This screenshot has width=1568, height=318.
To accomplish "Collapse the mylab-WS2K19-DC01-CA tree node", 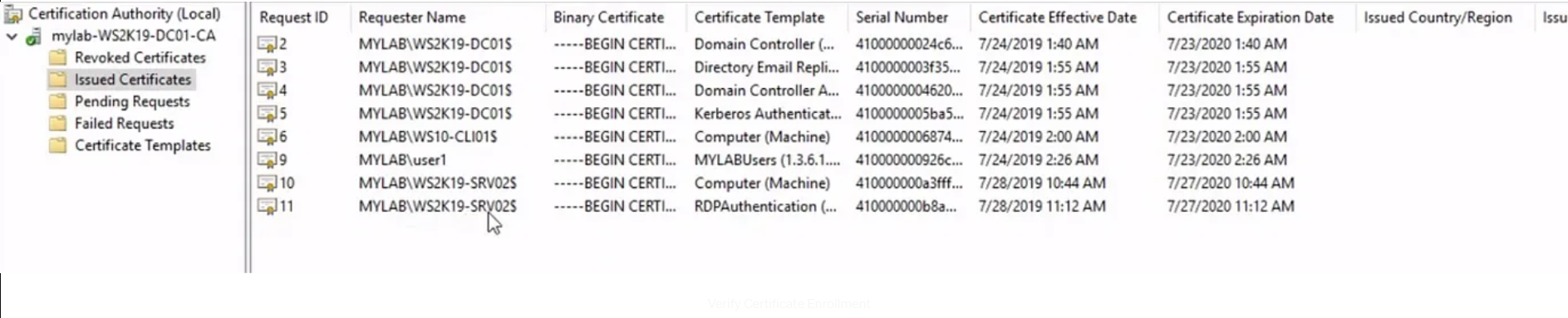I will 12,37.
